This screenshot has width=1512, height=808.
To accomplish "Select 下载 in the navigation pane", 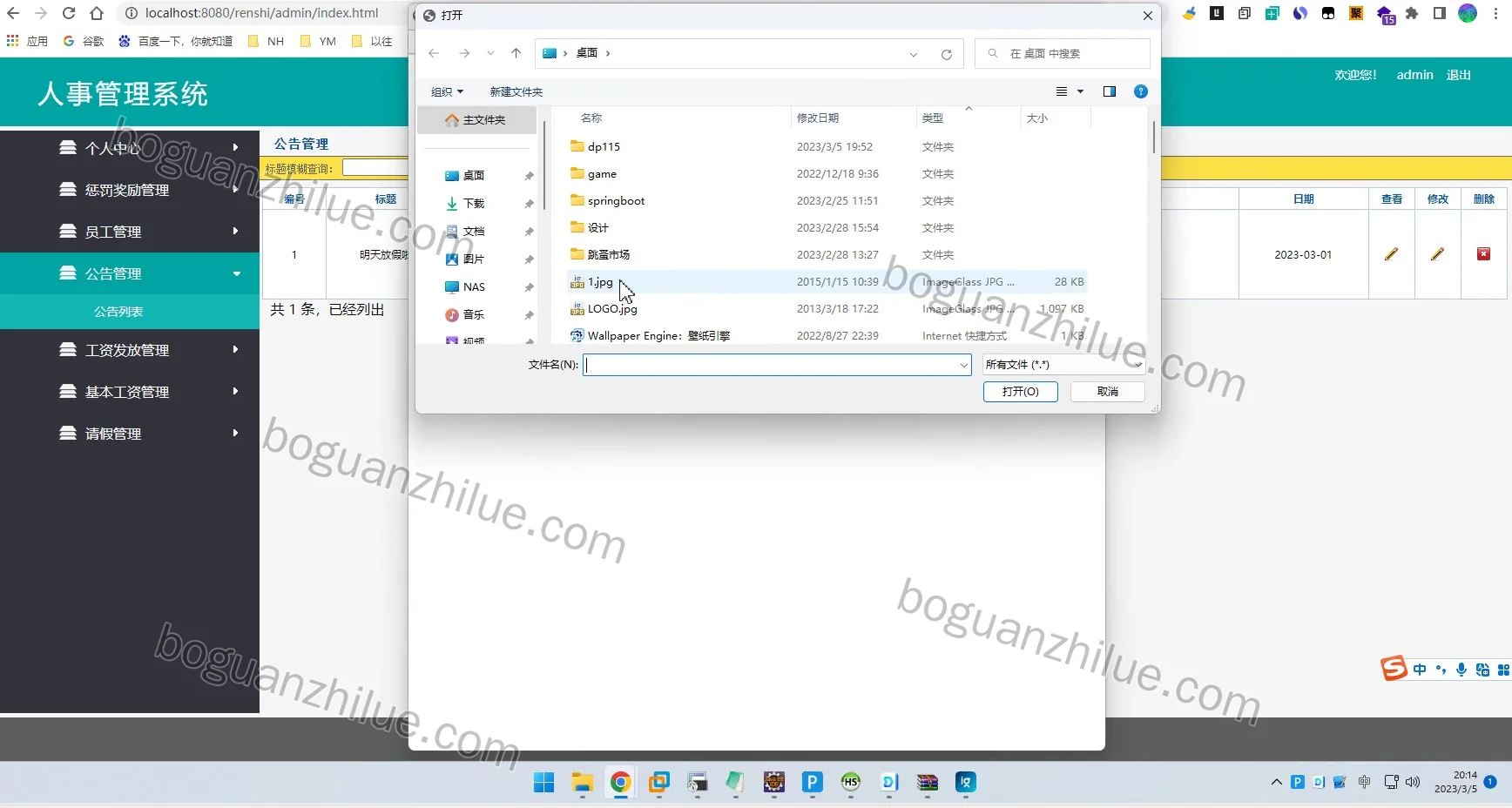I will [x=475, y=203].
